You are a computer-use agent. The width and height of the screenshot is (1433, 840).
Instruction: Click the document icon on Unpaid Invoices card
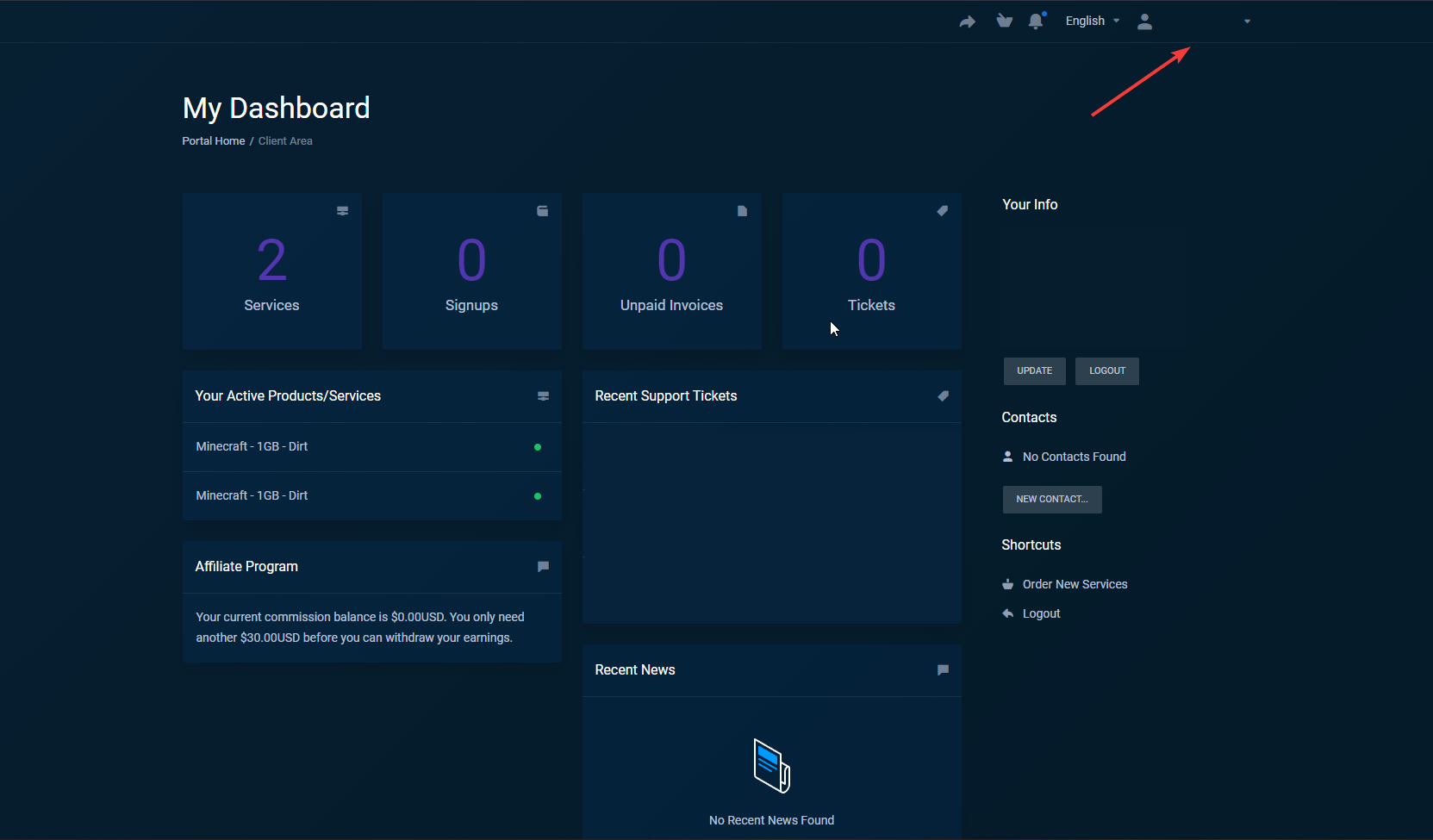[x=742, y=211]
